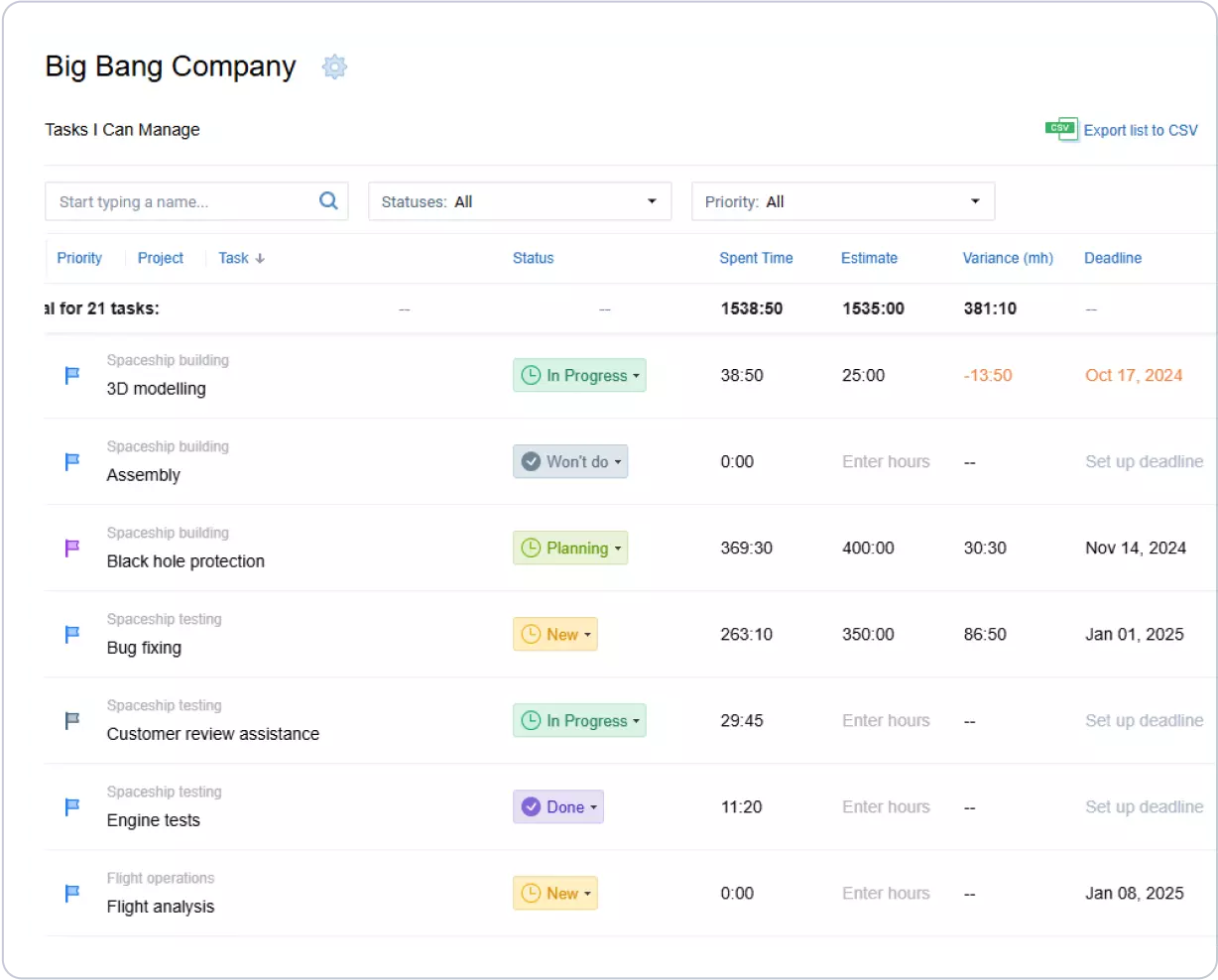Image resolution: width=1218 pixels, height=980 pixels.
Task: Click the search magnifier icon
Action: click(327, 200)
